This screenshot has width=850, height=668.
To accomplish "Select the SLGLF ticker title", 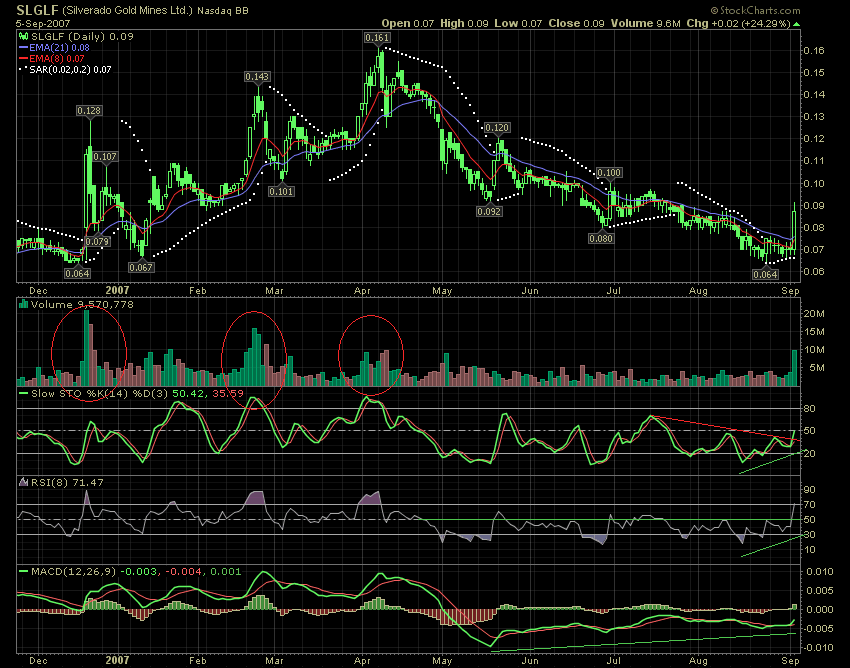I will pos(37,10).
